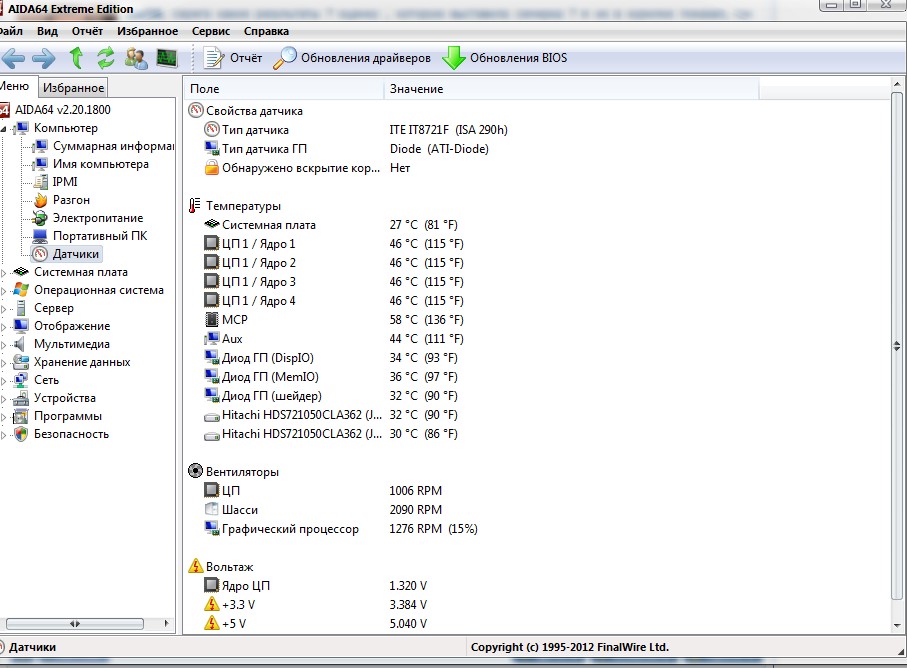
Task: Select the Диод ГП (DispIO) row
Action: point(331,357)
